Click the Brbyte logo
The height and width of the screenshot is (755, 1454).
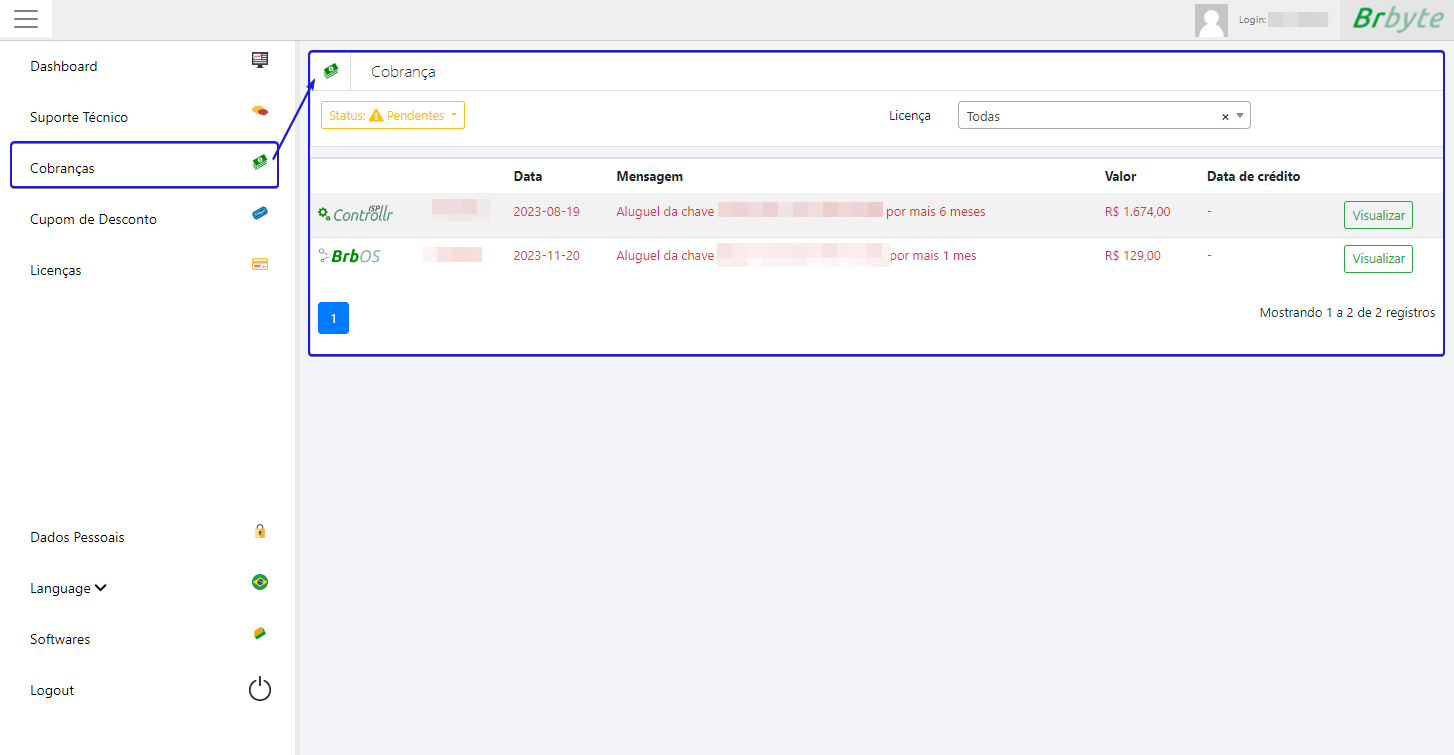tap(1397, 19)
